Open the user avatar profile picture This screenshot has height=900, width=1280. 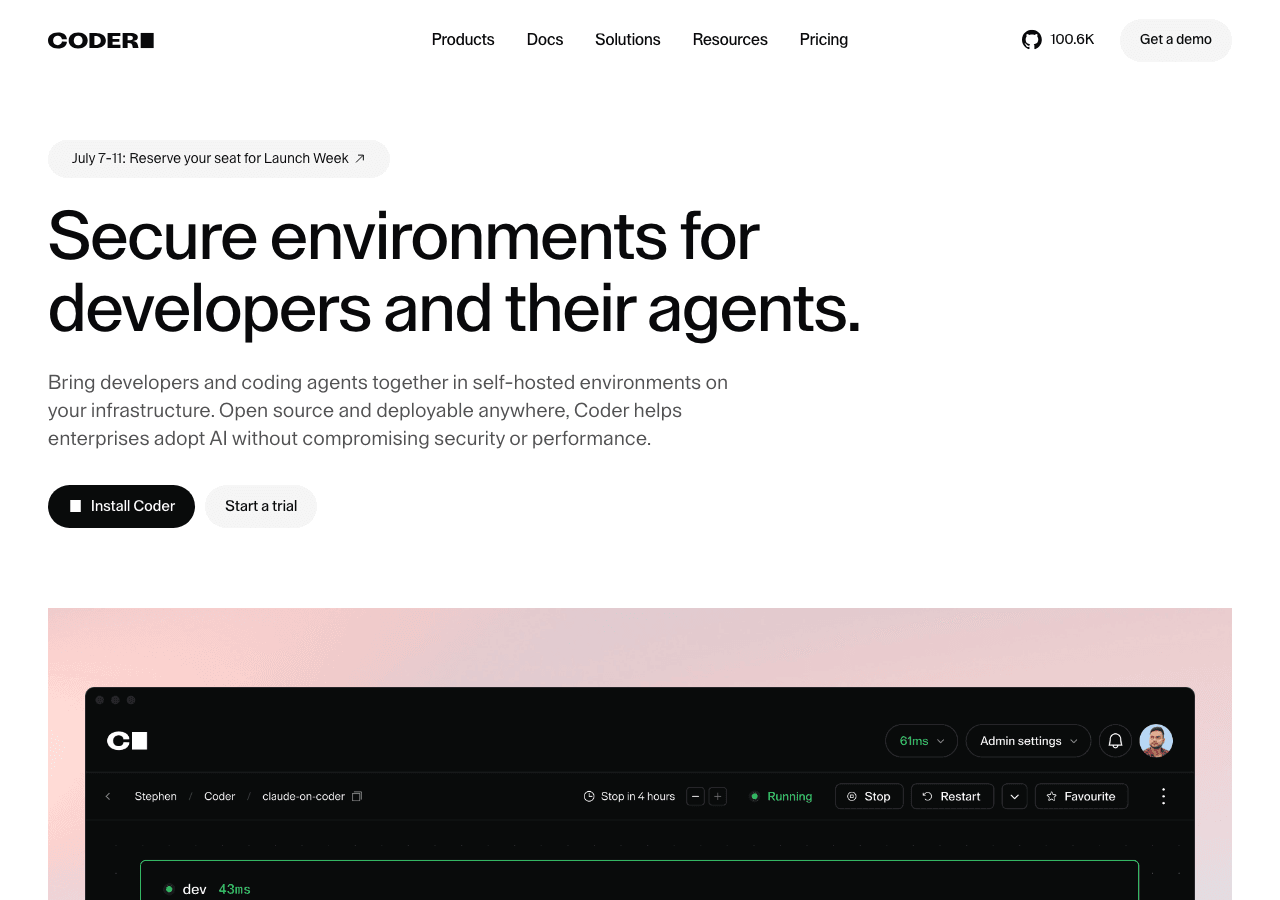coord(1156,741)
